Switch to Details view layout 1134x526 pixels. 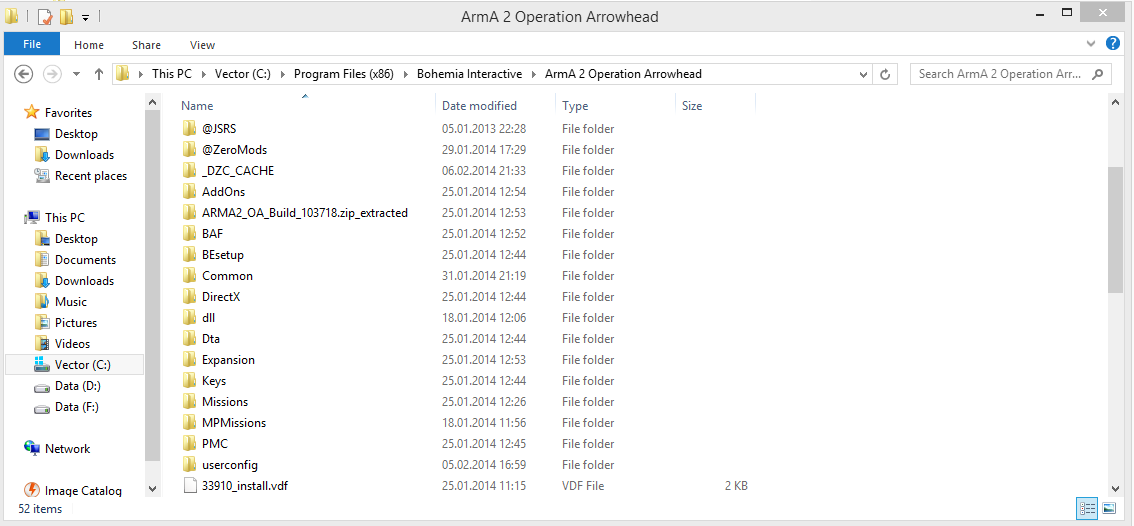point(1087,509)
